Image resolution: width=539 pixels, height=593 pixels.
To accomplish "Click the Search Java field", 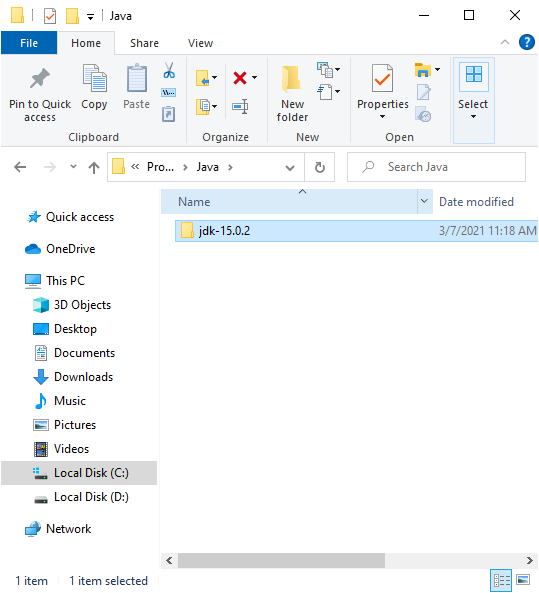I will [436, 167].
